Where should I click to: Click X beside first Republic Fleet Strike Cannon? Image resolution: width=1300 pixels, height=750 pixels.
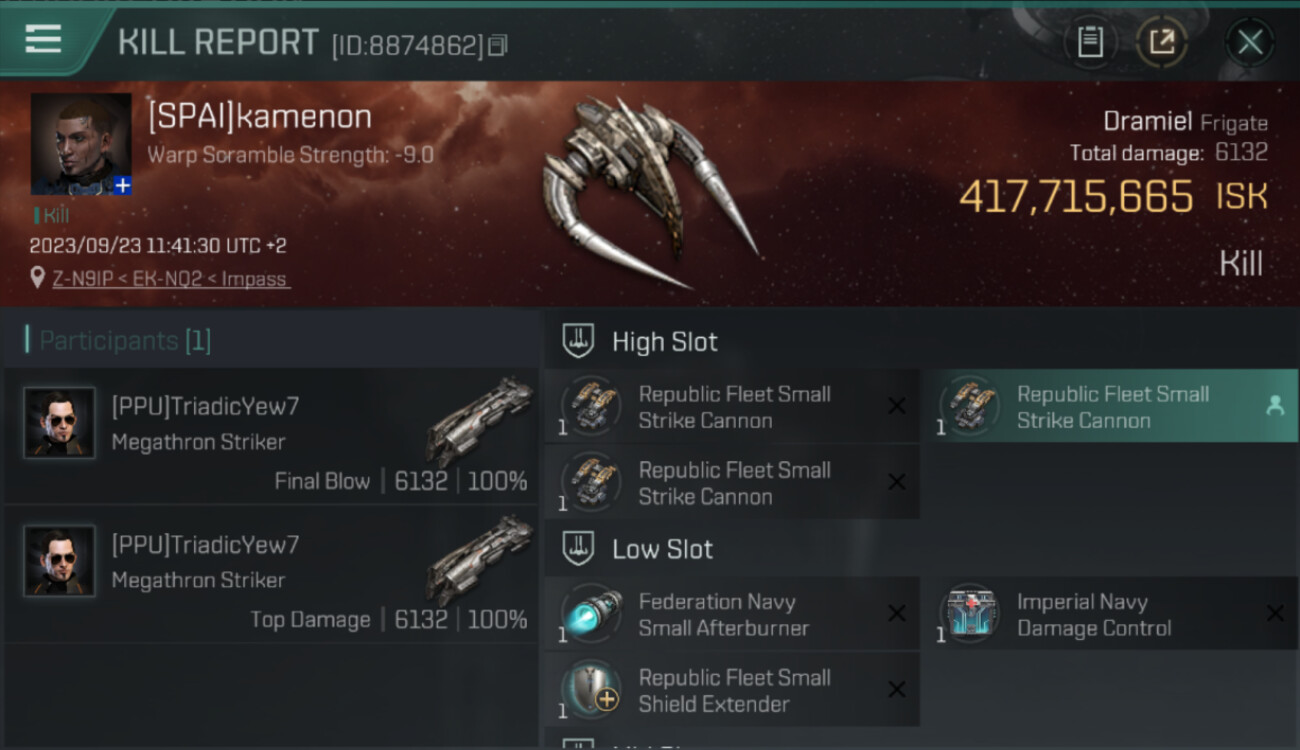point(897,406)
